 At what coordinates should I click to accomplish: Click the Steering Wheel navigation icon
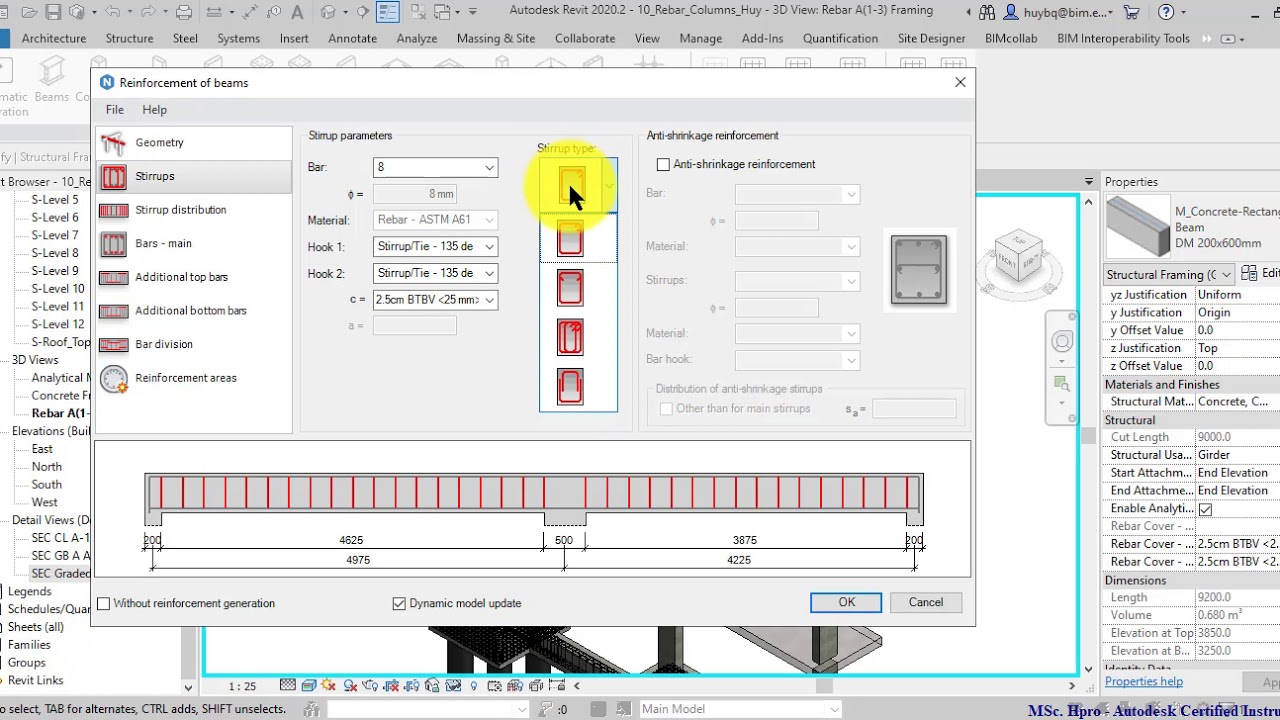pyautogui.click(x=1062, y=342)
